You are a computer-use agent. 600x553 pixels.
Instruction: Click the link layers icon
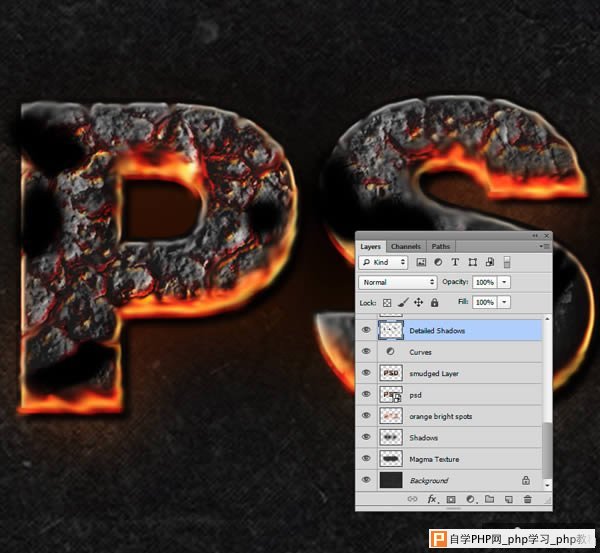[412, 499]
